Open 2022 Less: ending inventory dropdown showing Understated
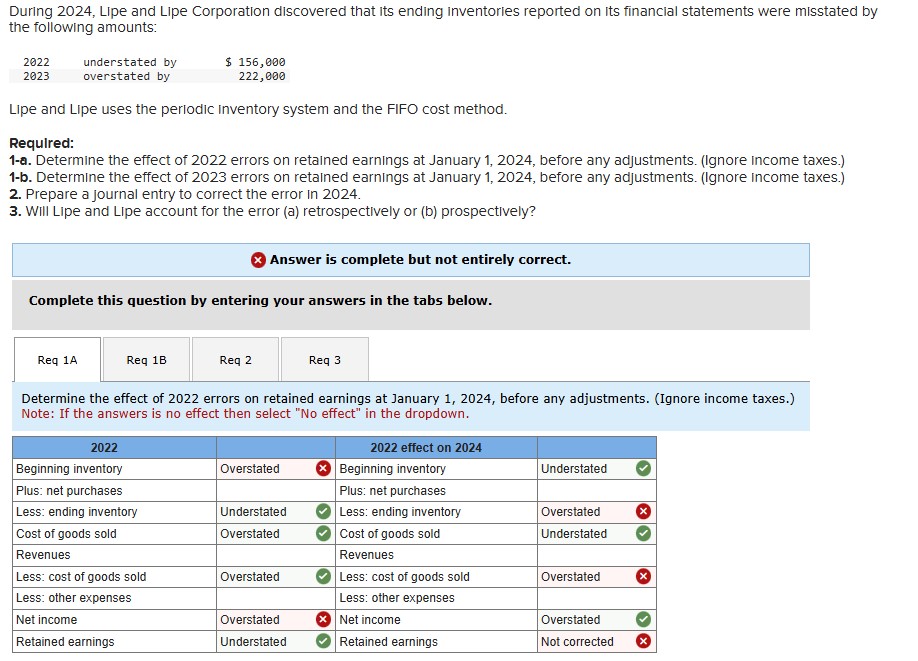Image resolution: width=918 pixels, height=661 pixels. click(x=276, y=512)
